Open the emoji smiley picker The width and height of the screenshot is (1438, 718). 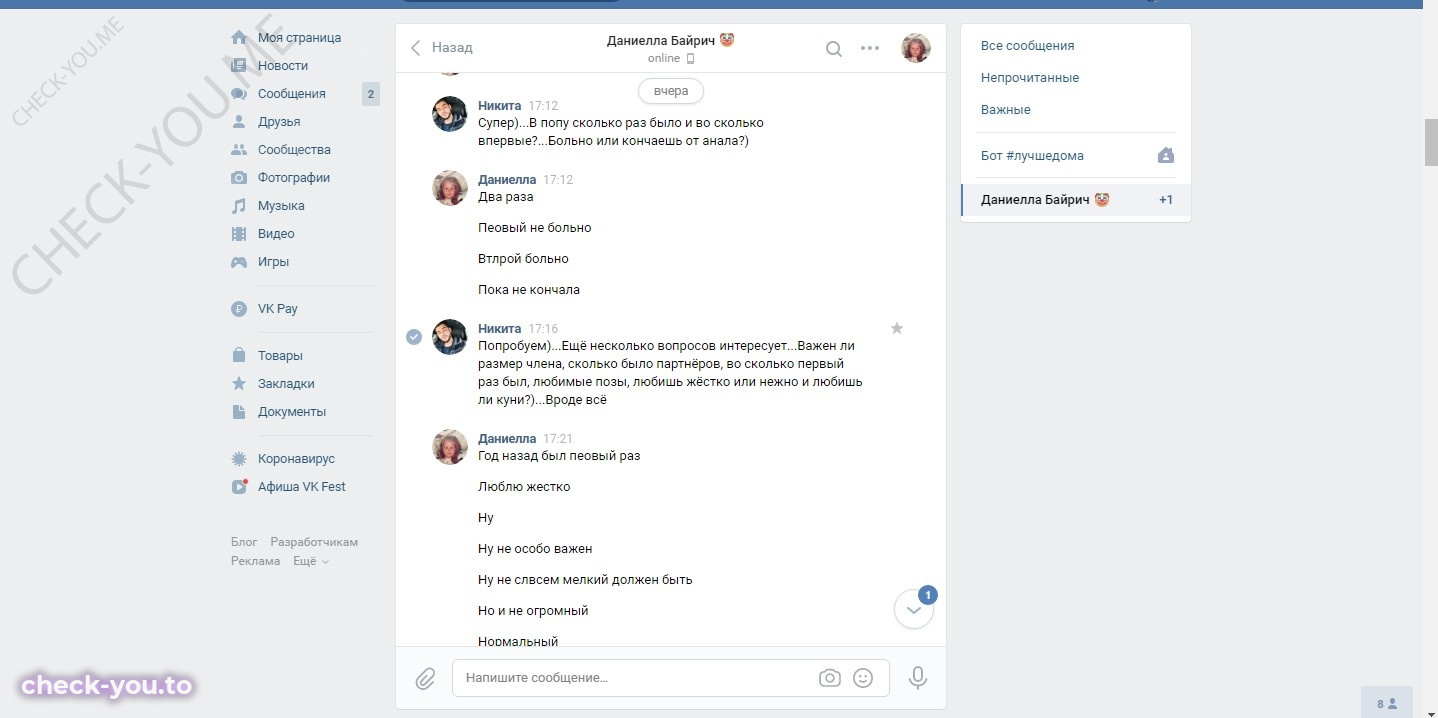[x=863, y=678]
